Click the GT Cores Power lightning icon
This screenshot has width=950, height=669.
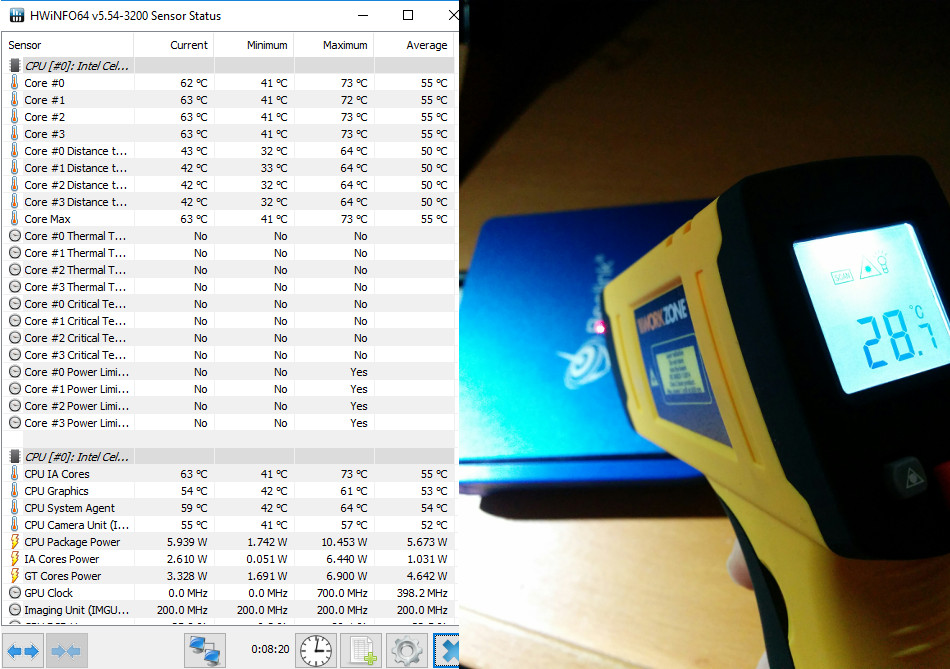coord(15,576)
